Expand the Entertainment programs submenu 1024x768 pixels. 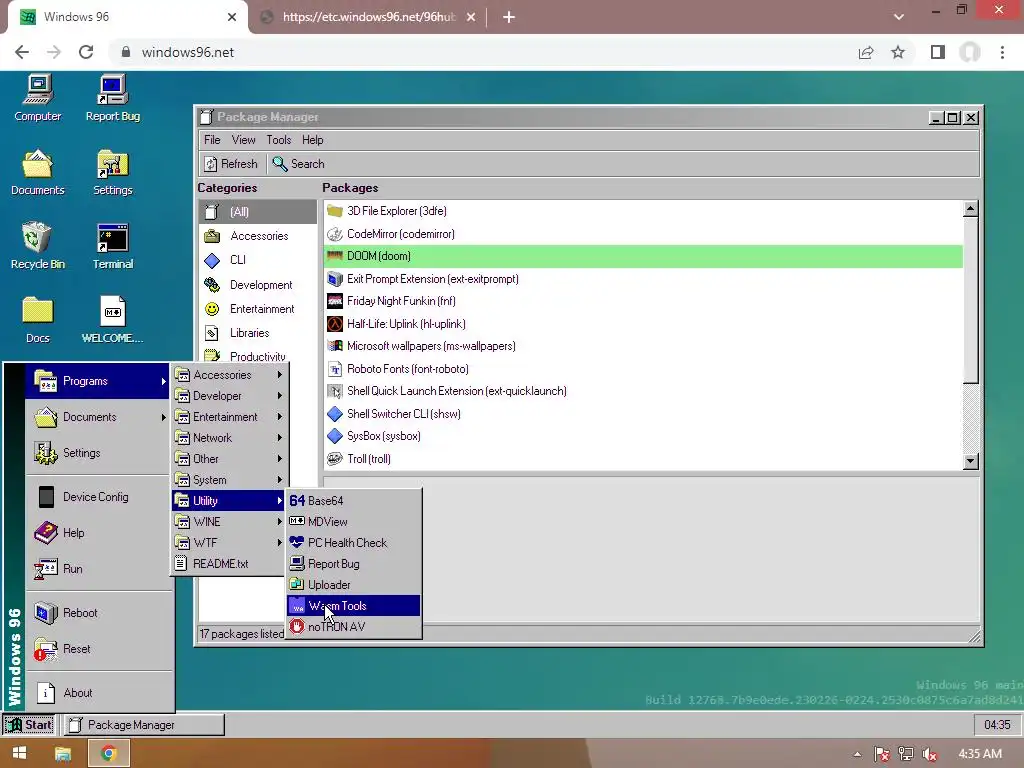[229, 417]
